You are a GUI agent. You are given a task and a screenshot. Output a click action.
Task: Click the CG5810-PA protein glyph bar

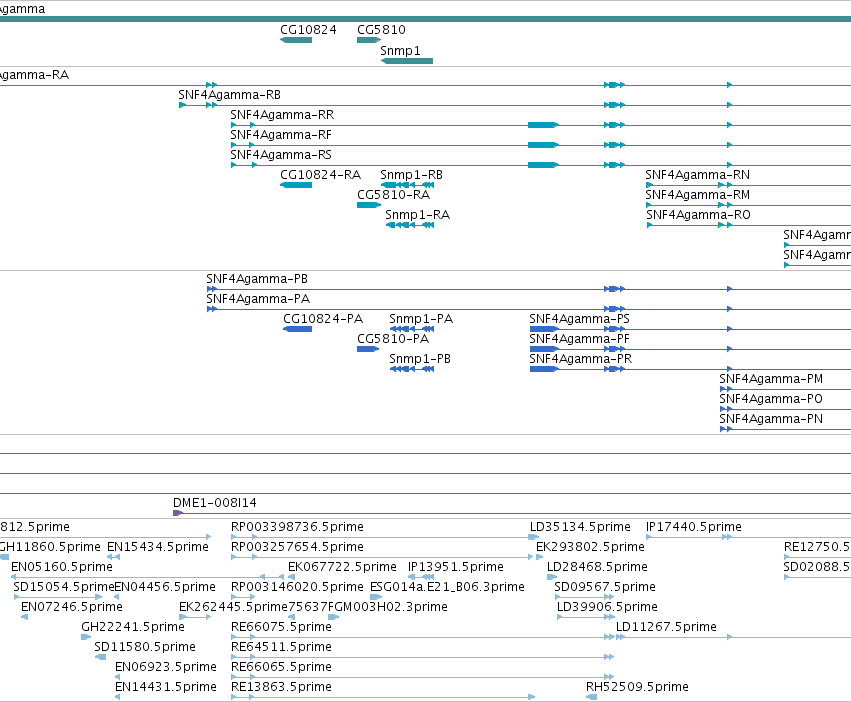click(367, 349)
